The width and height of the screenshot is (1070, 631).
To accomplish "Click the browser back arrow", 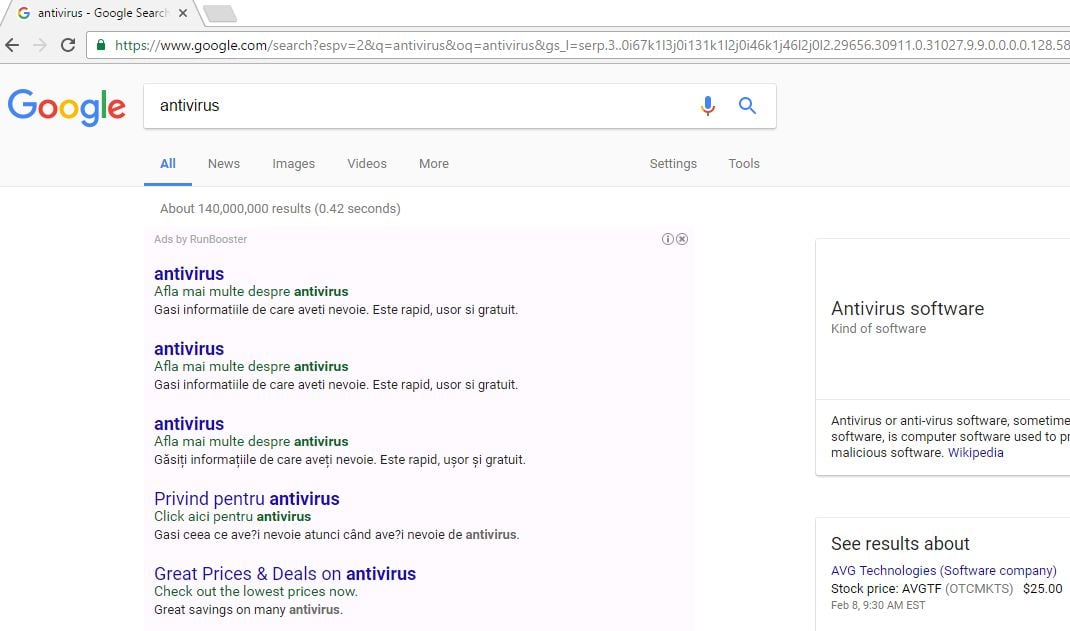I will click(12, 45).
